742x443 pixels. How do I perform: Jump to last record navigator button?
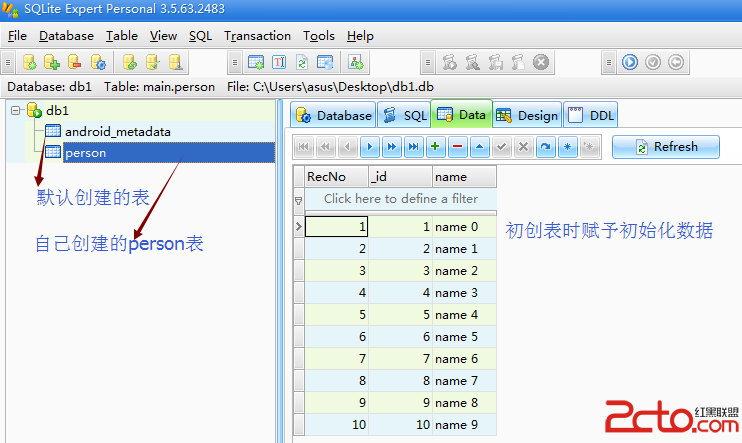tap(413, 147)
